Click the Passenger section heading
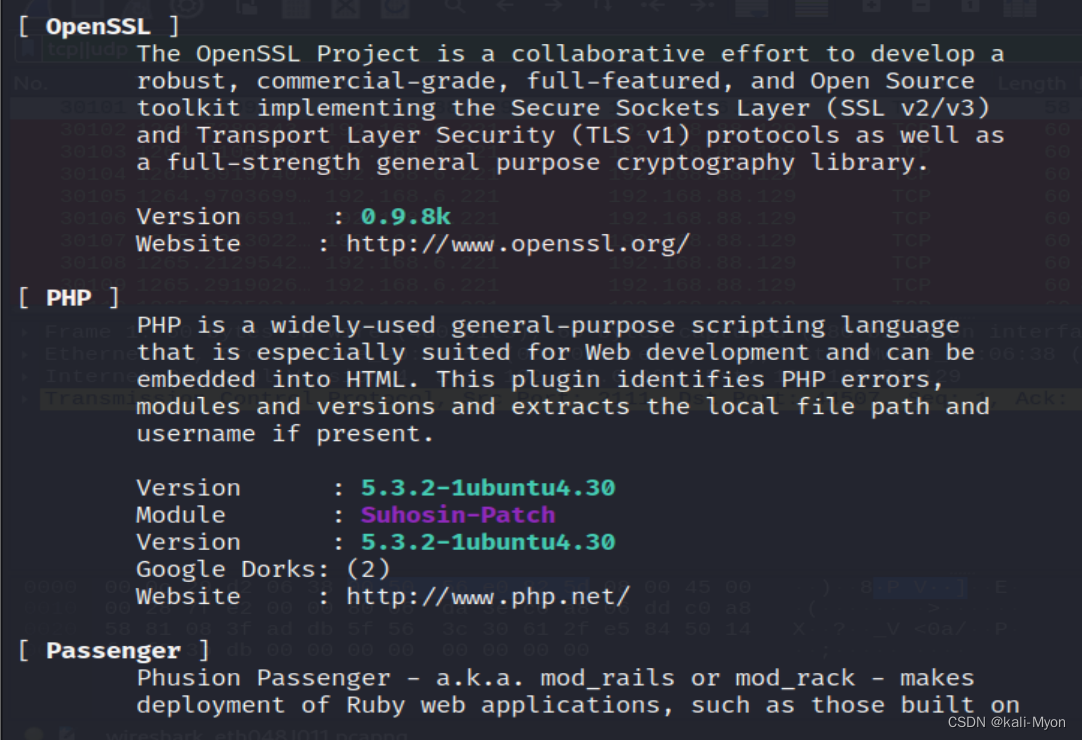Image resolution: width=1082 pixels, height=740 pixels. (113, 651)
